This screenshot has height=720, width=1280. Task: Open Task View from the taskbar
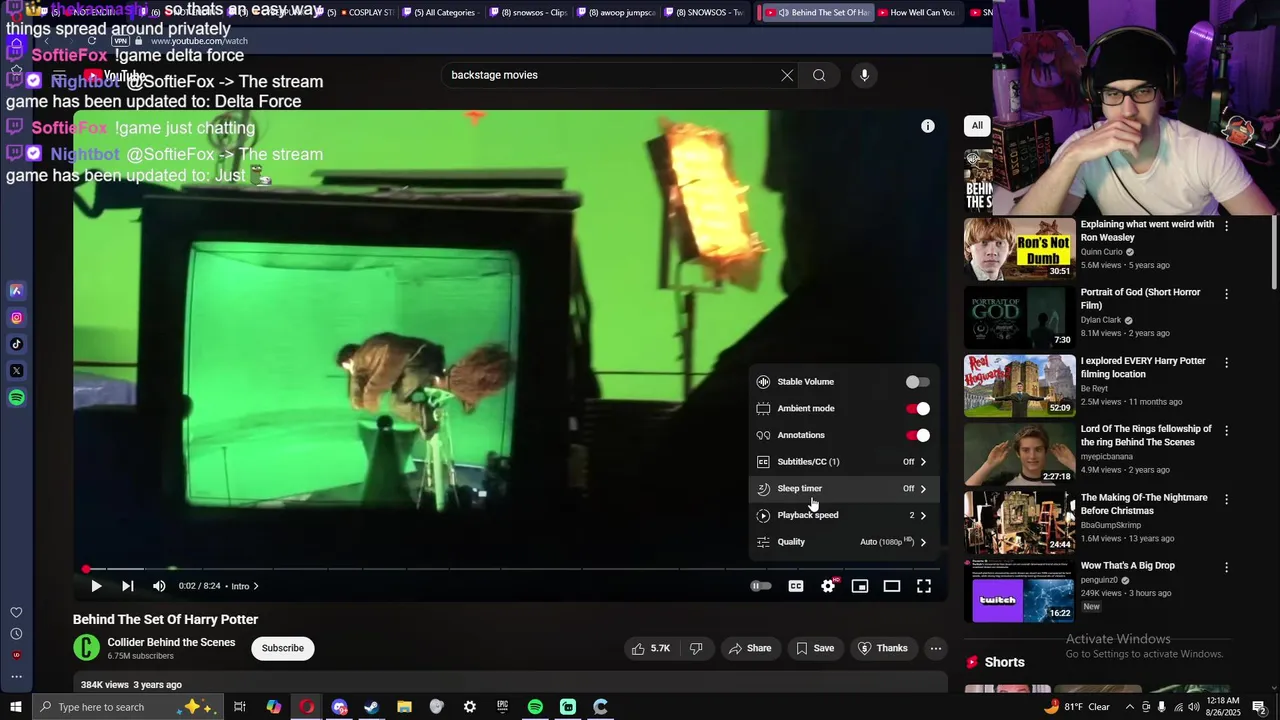point(240,707)
